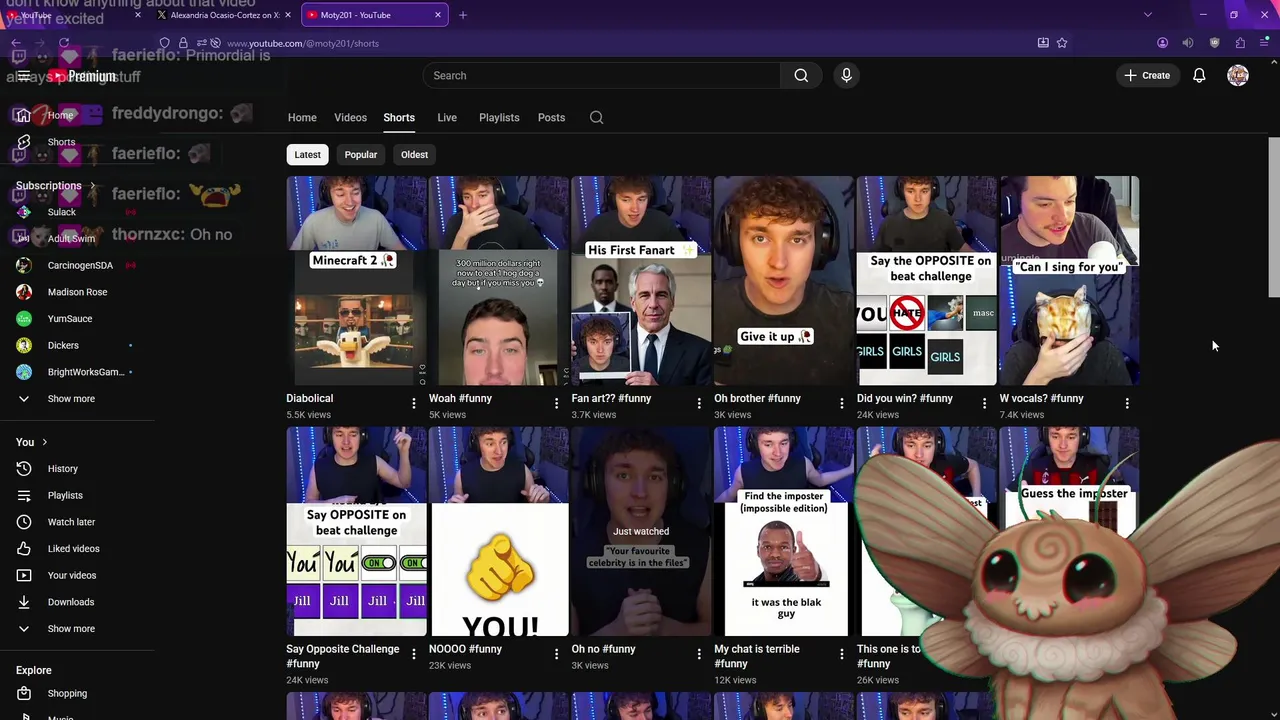Select the Popular sort chip
Image resolution: width=1280 pixels, height=720 pixels.
[x=361, y=155]
